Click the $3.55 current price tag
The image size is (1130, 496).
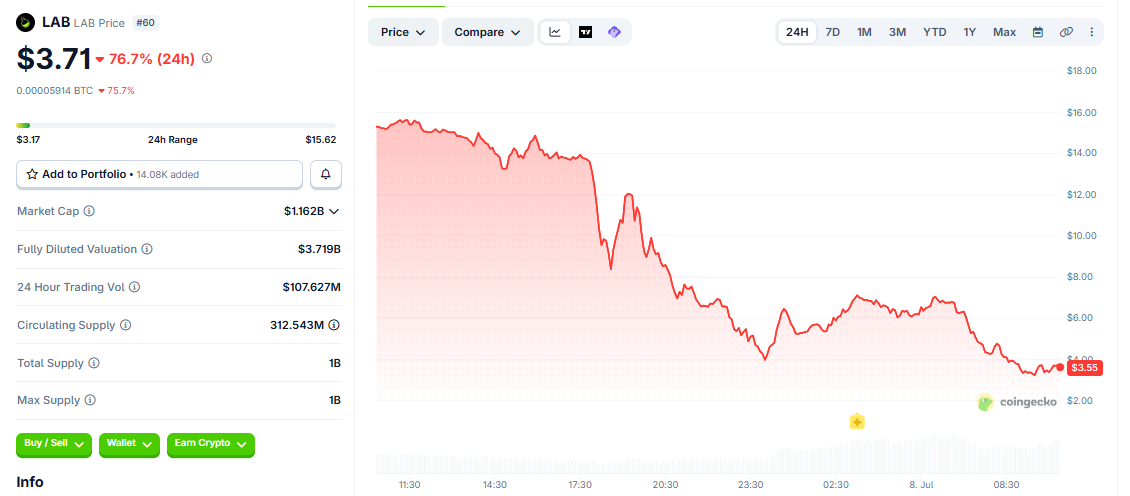(1085, 368)
